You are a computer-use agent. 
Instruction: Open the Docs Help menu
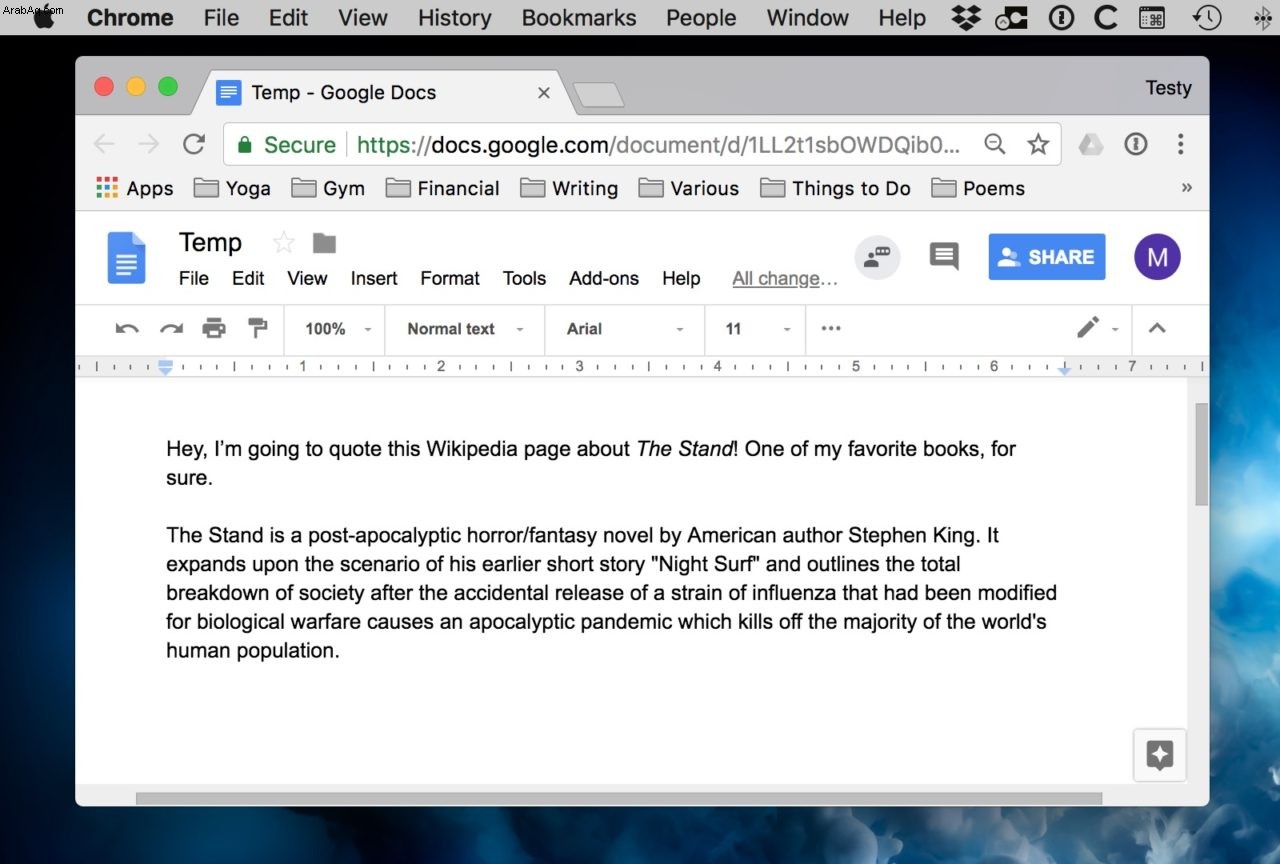pos(681,278)
